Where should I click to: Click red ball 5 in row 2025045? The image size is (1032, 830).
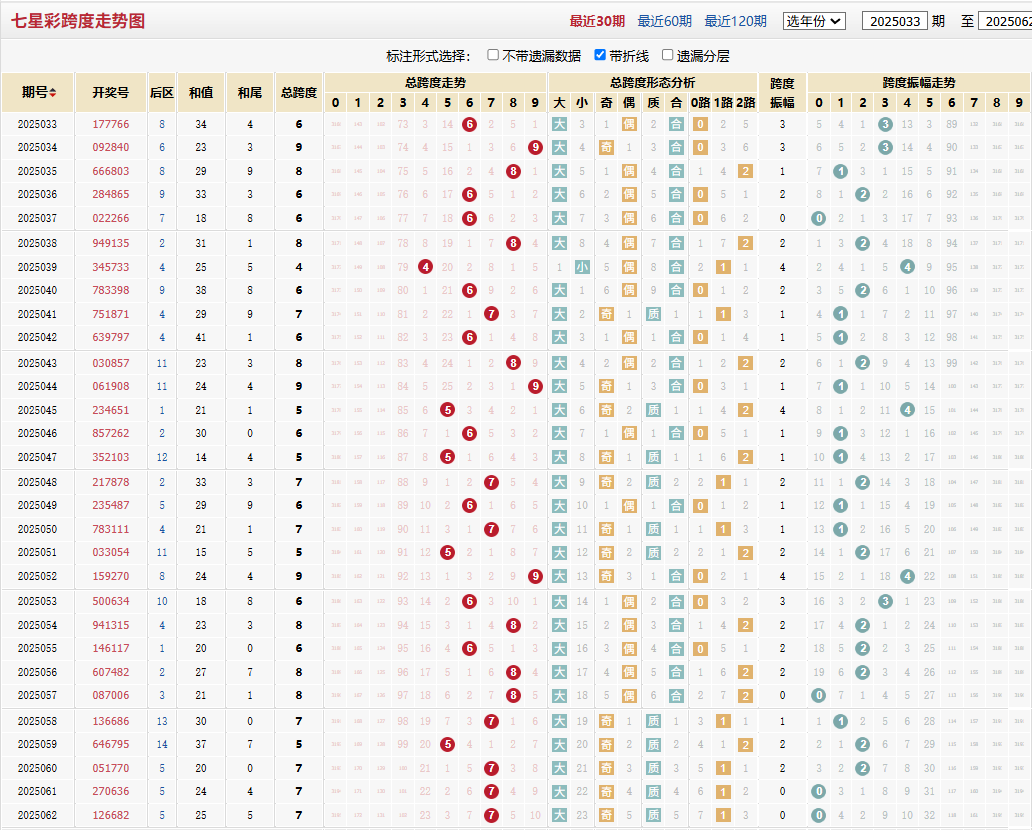(x=448, y=410)
